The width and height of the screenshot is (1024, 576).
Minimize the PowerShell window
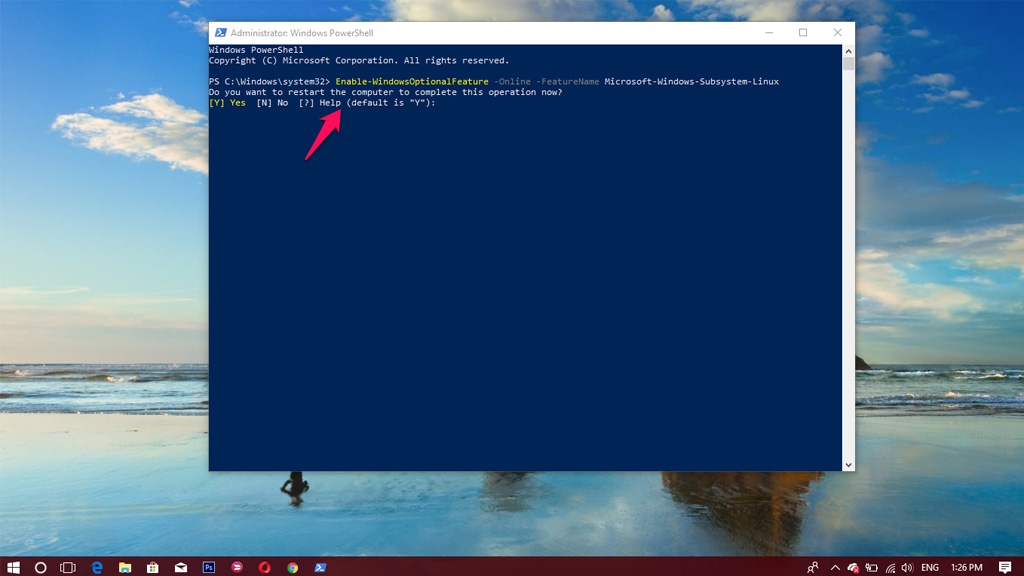(769, 33)
